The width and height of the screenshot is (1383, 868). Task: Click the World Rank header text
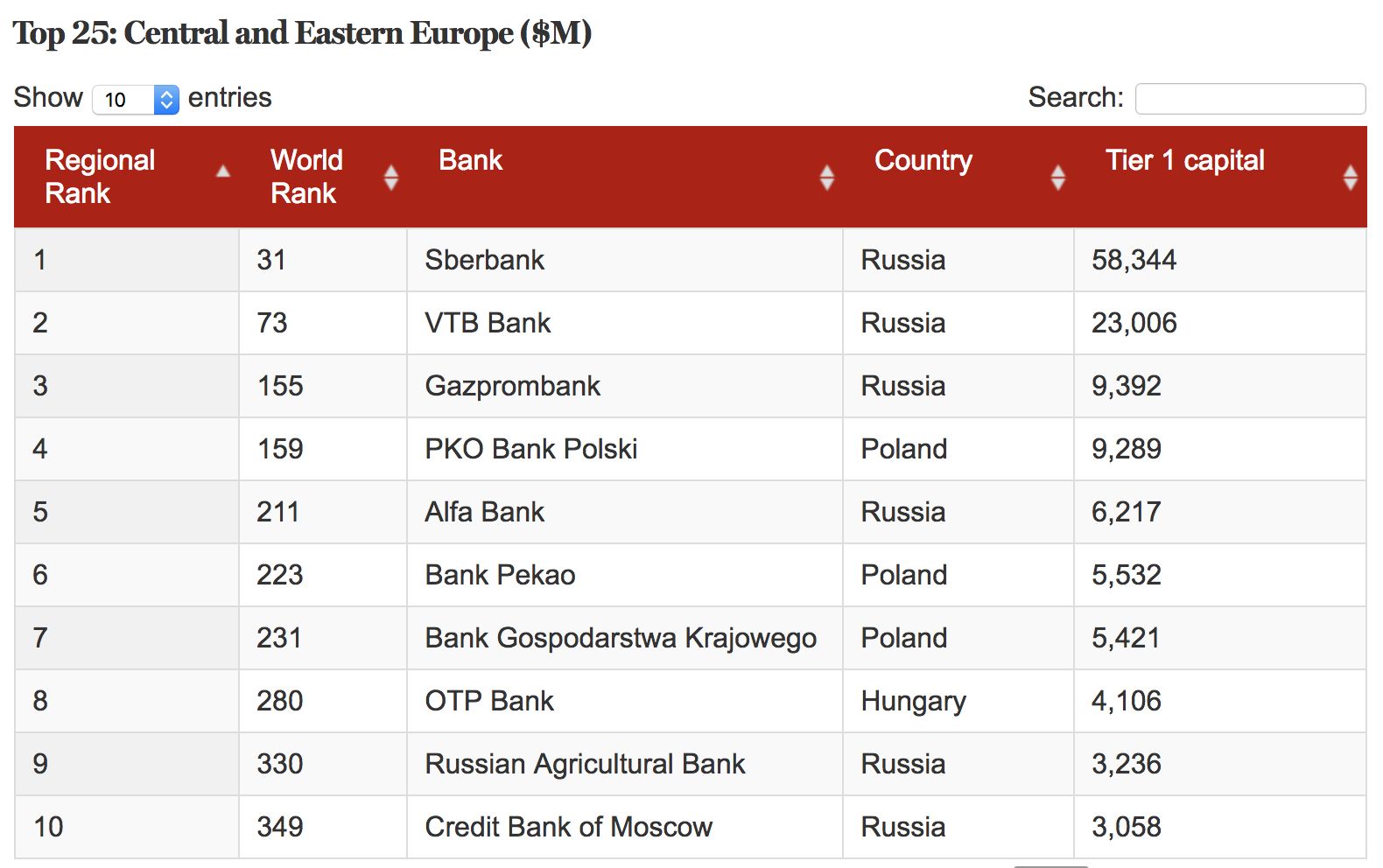(x=306, y=176)
